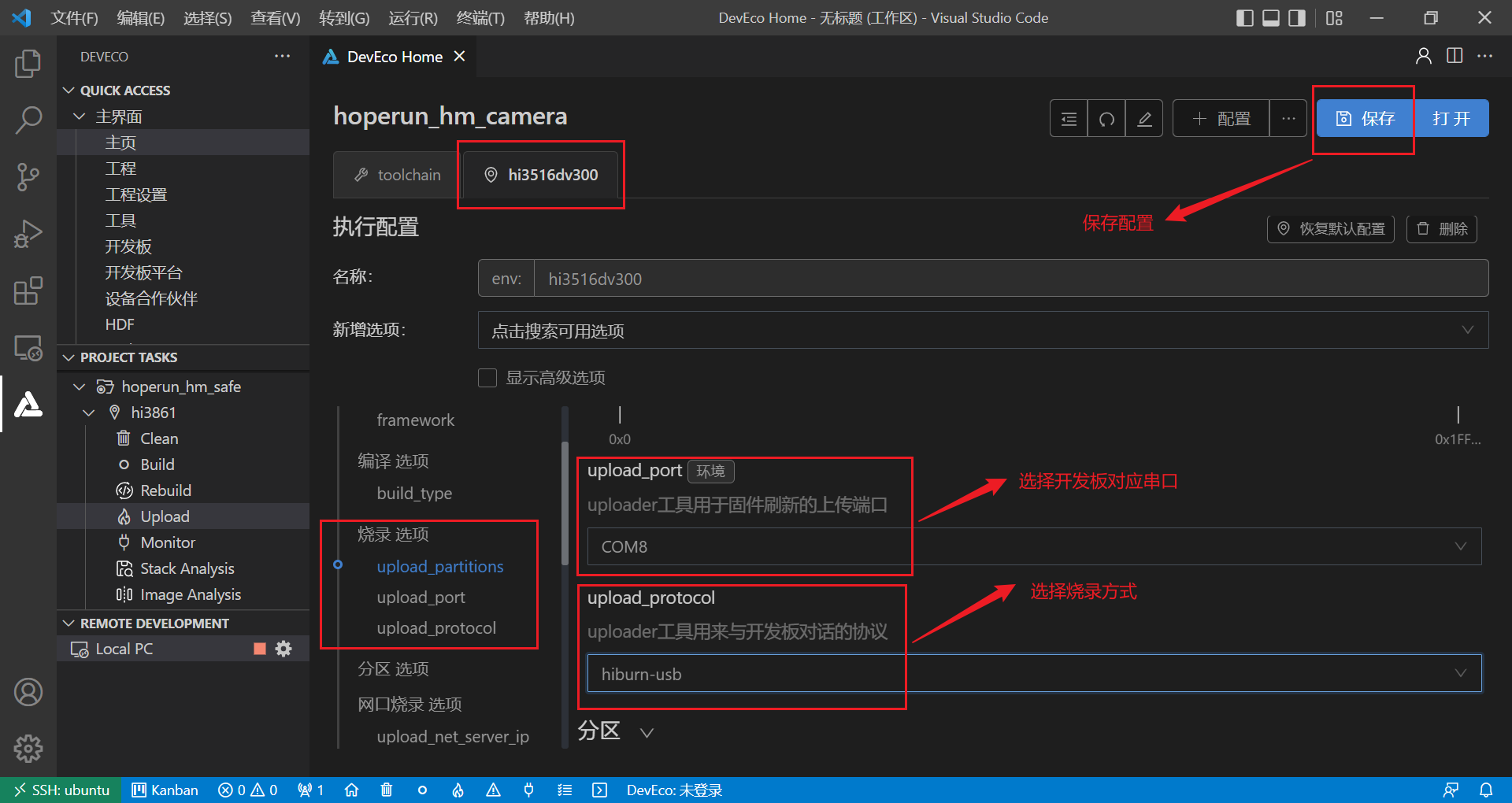This screenshot has height=803, width=1512.
Task: Customize layout button in title bar
Action: point(1334,17)
